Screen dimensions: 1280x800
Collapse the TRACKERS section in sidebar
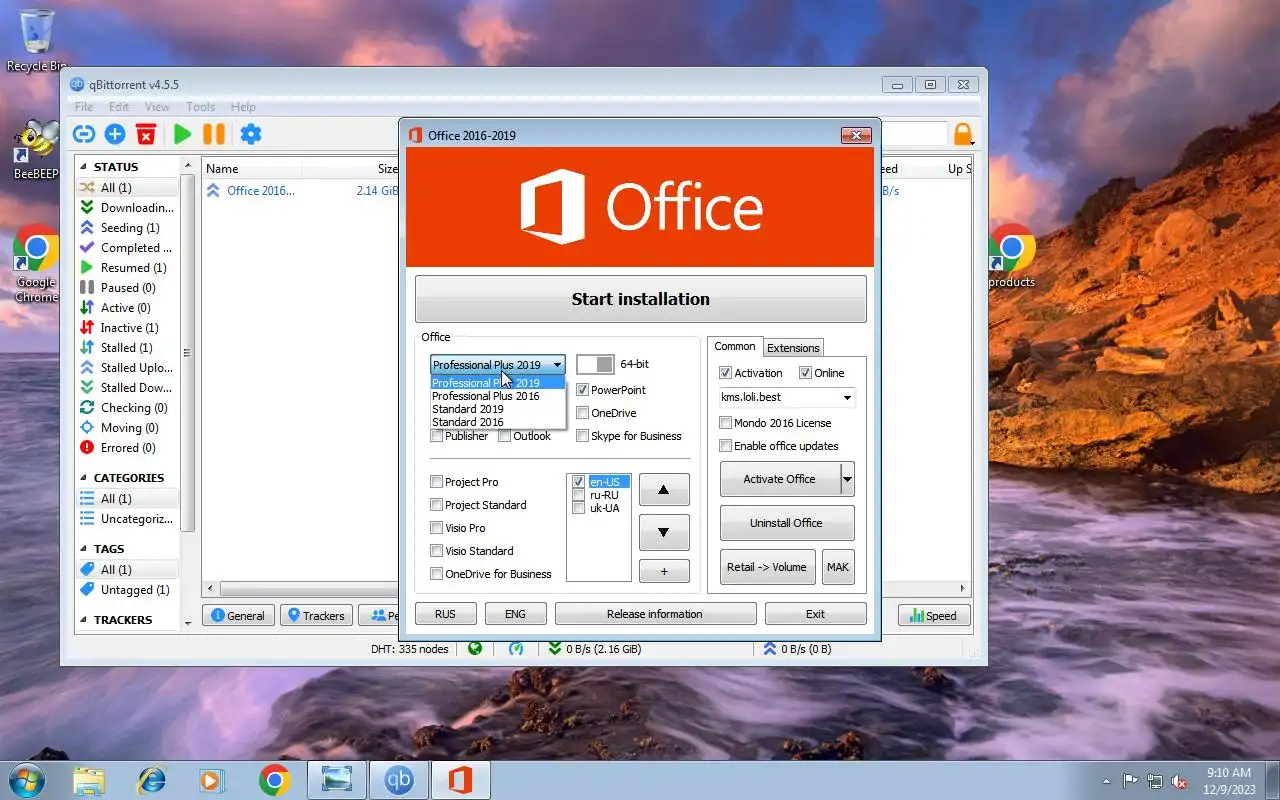tap(84, 620)
